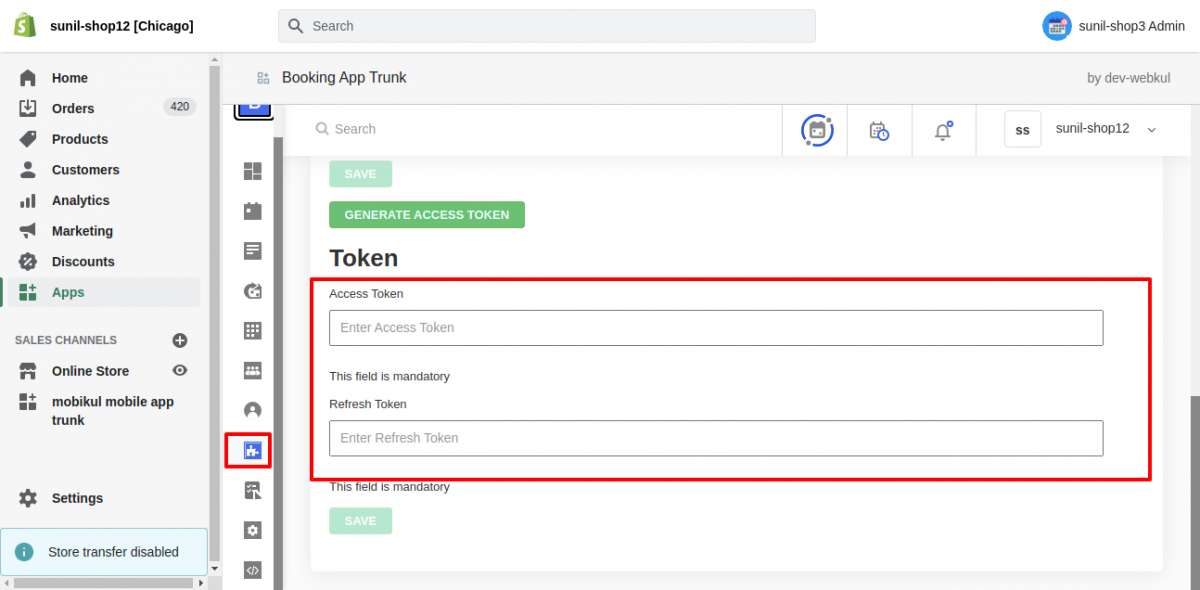The height and width of the screenshot is (590, 1200).
Task: Toggle Online Store eye visibility icon
Action: 180,370
